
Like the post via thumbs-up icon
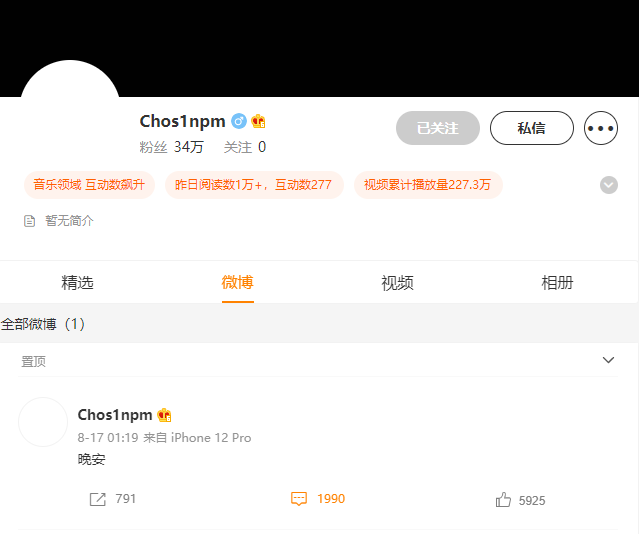click(x=503, y=500)
